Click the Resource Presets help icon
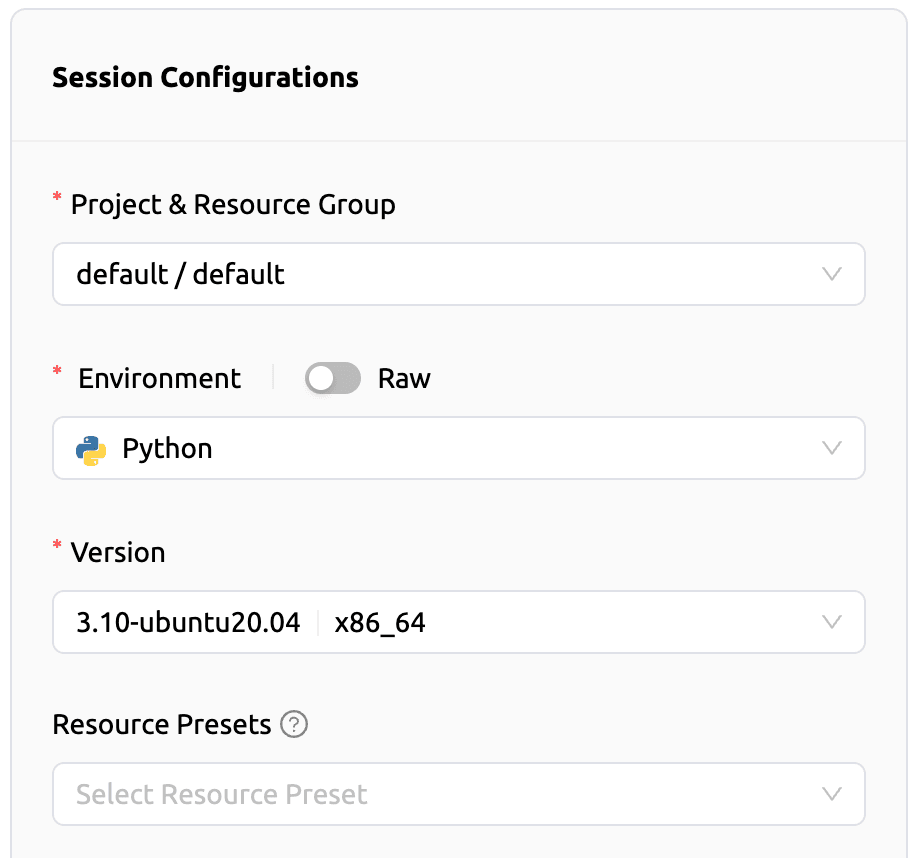Viewport: 916px width, 858px height. pyautogui.click(x=294, y=724)
